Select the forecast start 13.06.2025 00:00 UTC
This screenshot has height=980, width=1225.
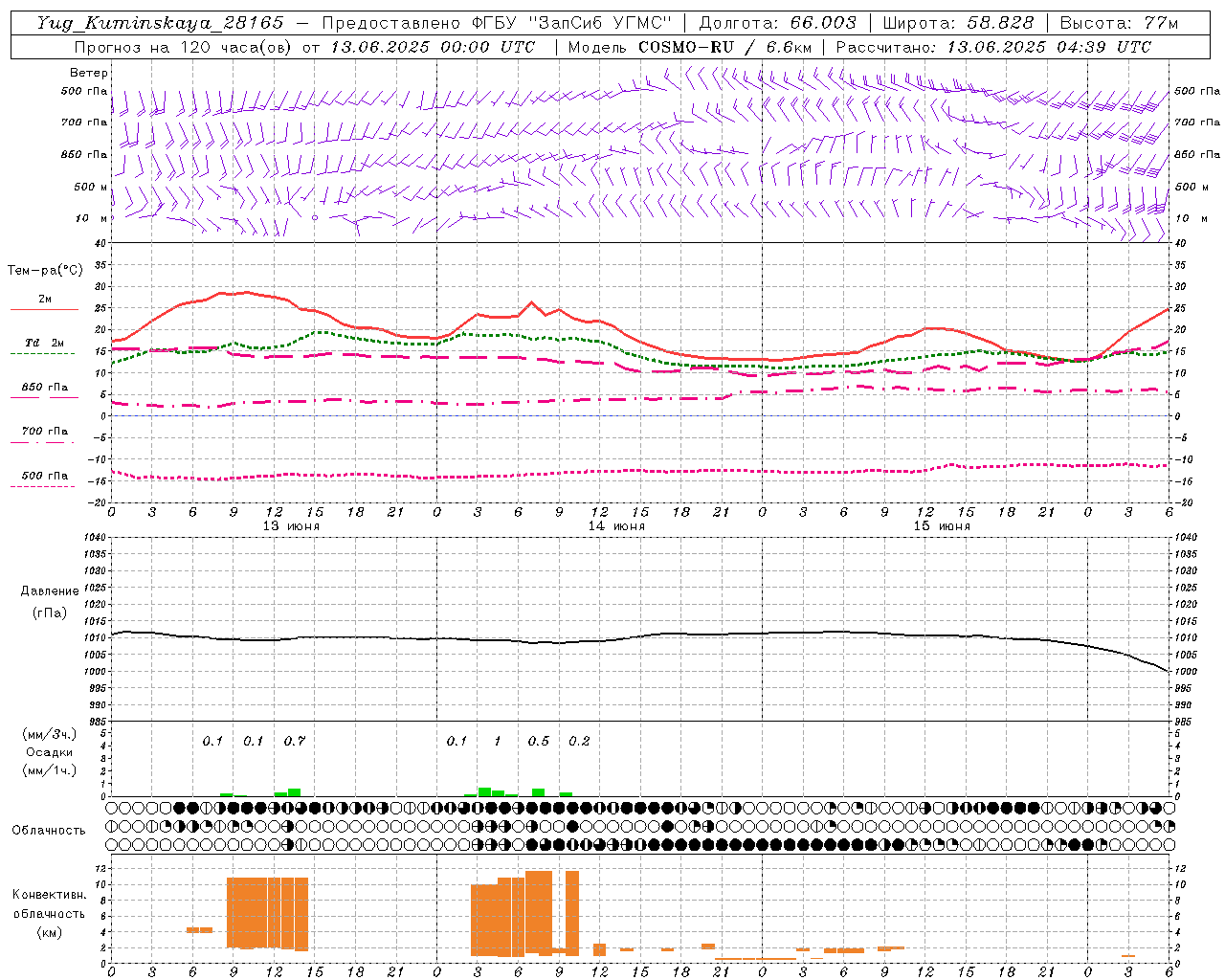433,47
